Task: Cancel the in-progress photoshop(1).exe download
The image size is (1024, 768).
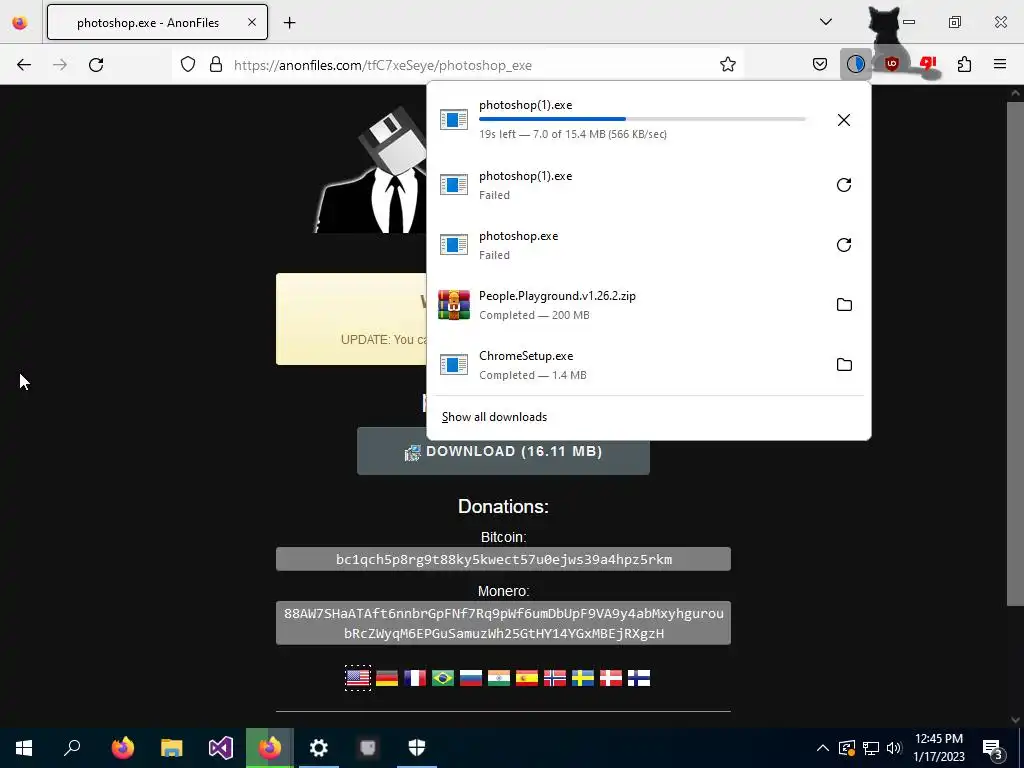Action: [844, 120]
